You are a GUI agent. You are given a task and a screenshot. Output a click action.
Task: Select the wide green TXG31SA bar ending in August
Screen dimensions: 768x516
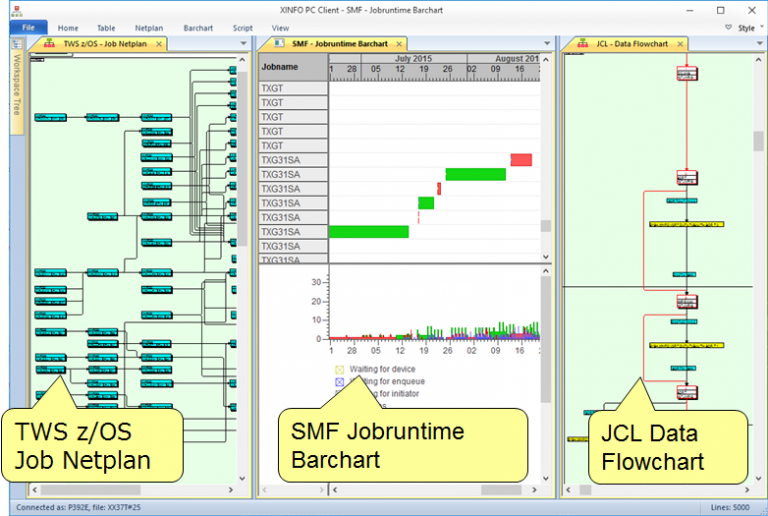tap(476, 174)
